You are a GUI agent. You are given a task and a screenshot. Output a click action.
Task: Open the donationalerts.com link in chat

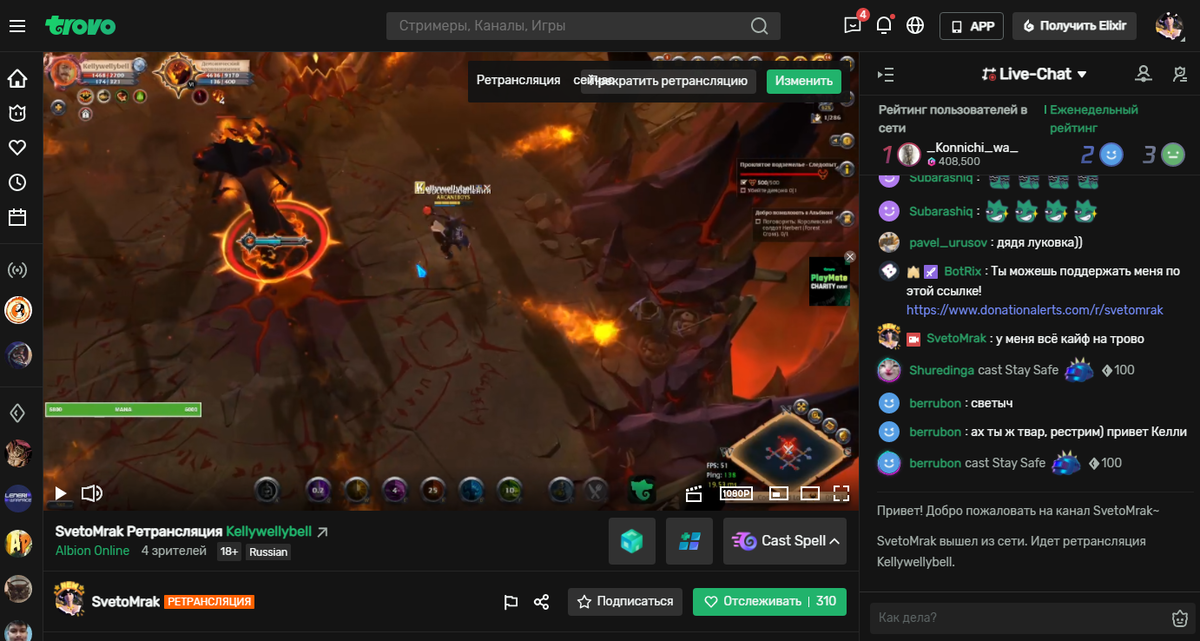tap(1035, 310)
